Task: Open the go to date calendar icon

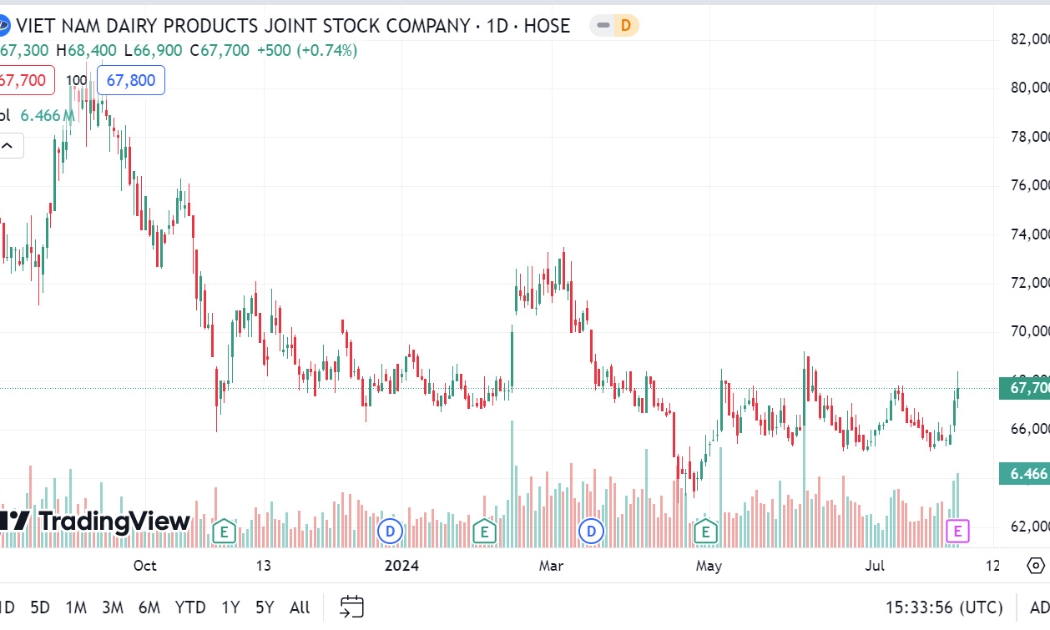Action: [352, 607]
